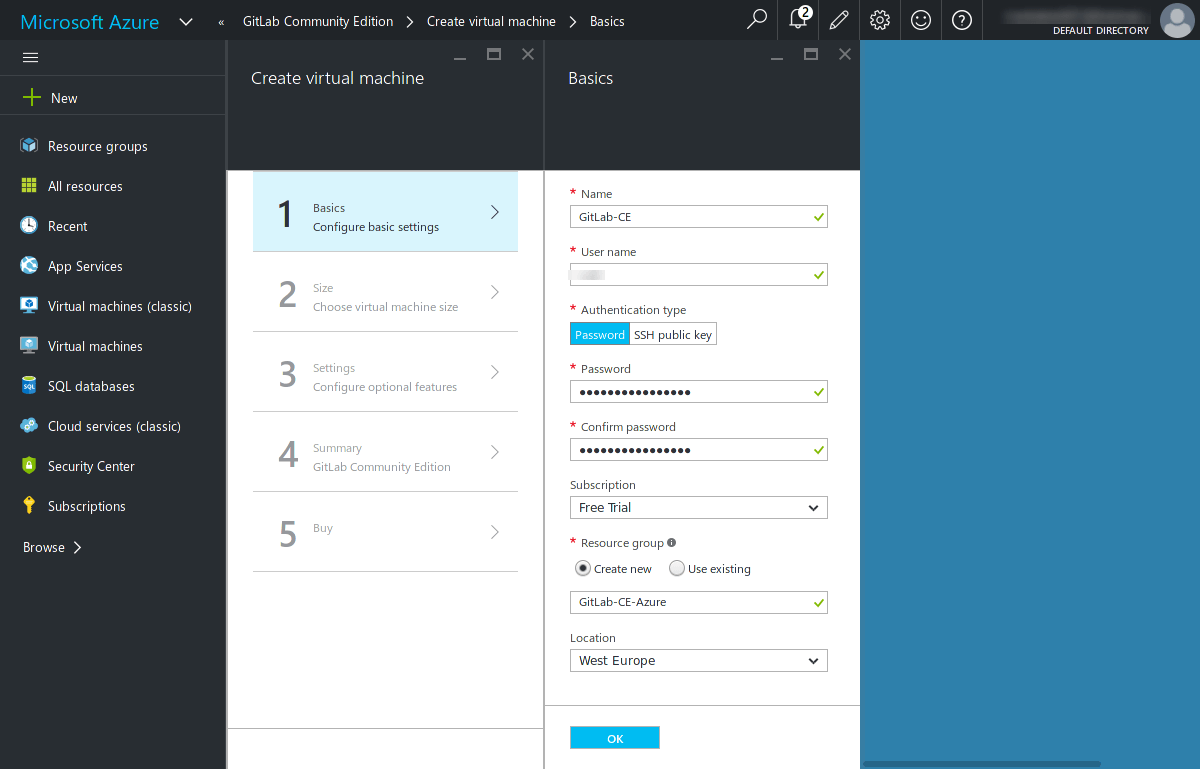Open App Services from the sidebar
The height and width of the screenshot is (769, 1200).
[x=86, y=266]
